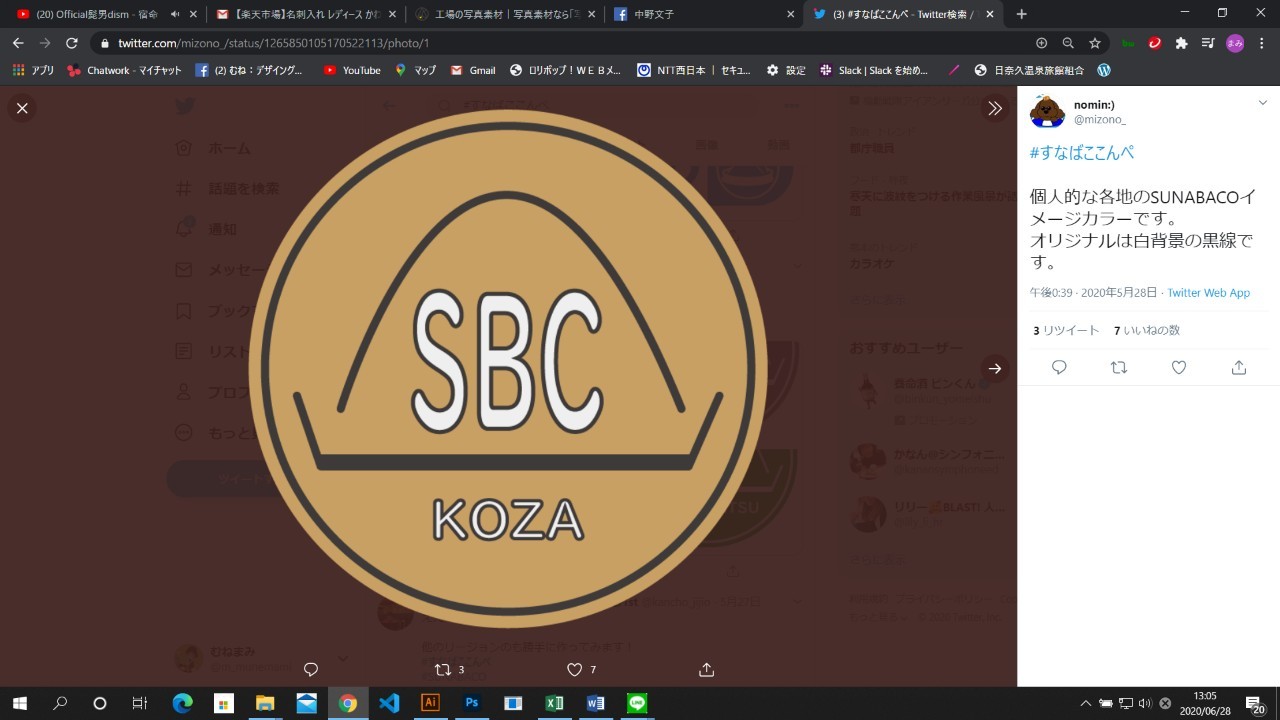Like heart in right tweet panel
This screenshot has width=1280, height=720.
click(x=1179, y=367)
